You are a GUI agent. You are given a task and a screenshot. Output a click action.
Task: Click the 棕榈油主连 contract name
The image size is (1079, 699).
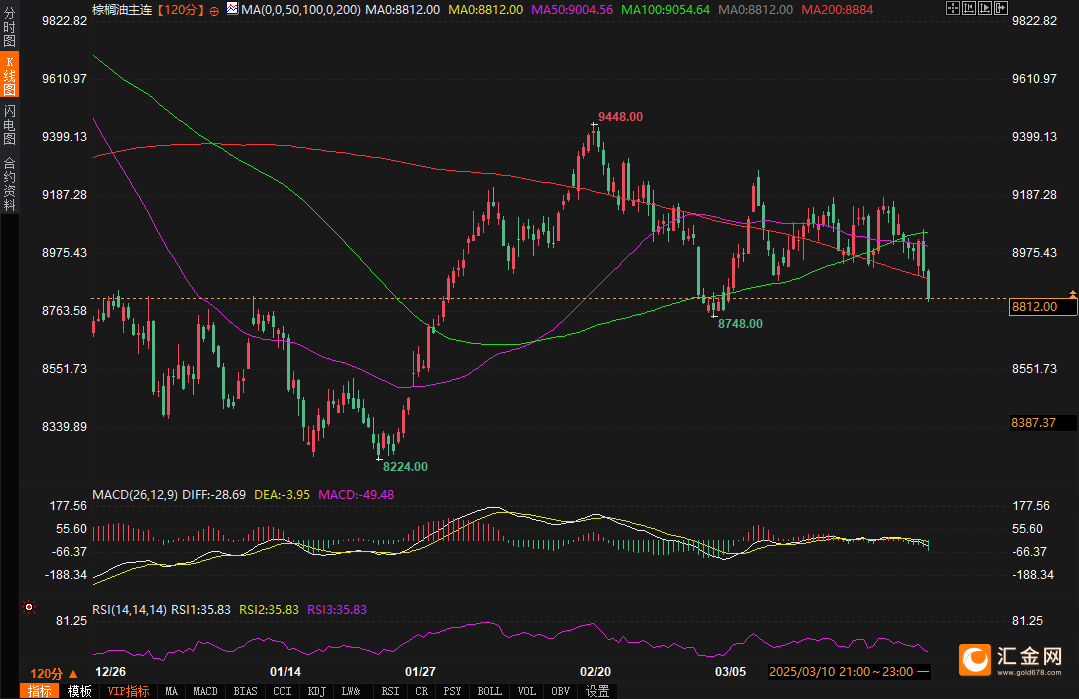coord(122,10)
